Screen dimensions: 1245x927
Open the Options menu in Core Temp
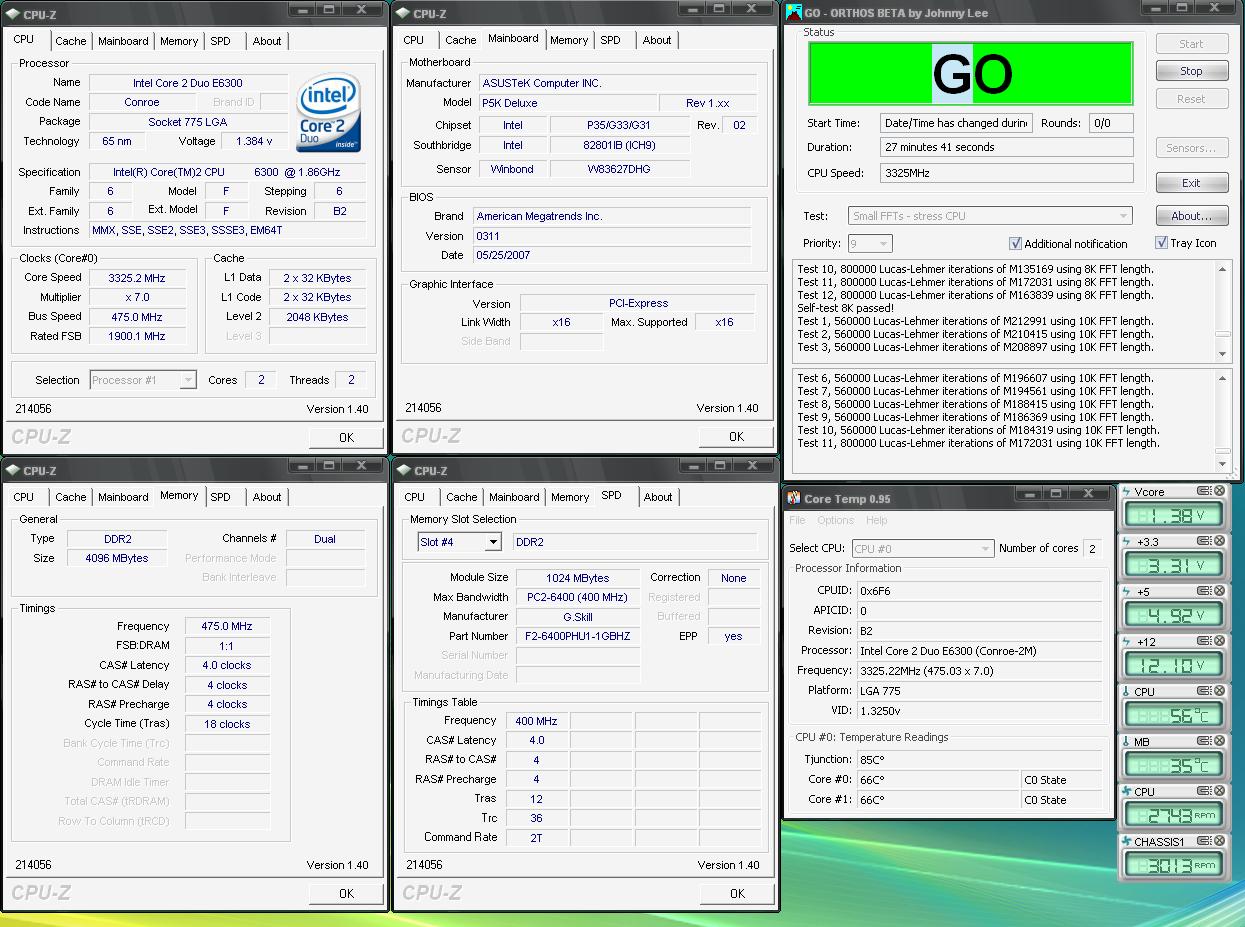(x=835, y=520)
